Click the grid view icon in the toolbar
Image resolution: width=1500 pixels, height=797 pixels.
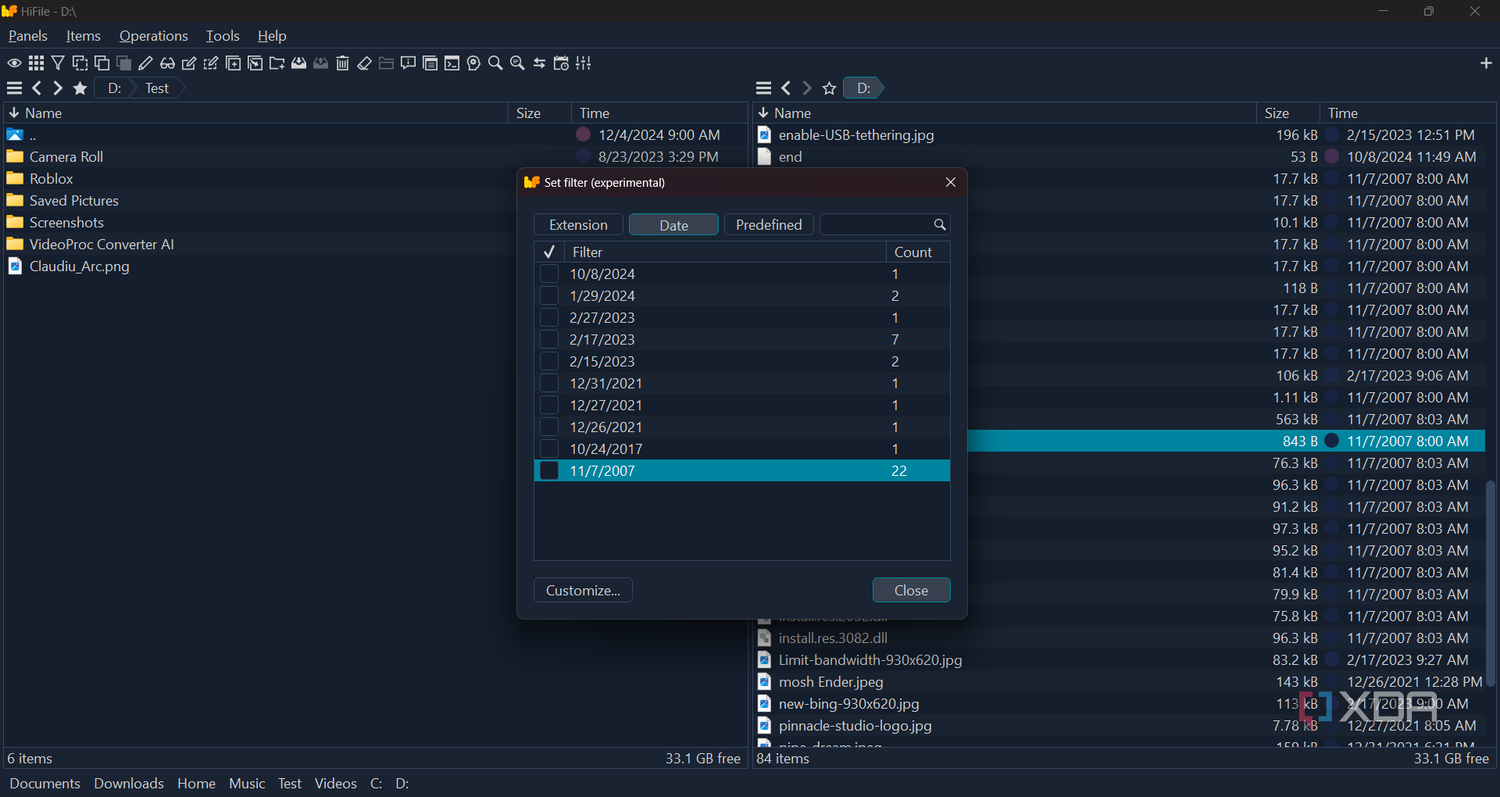[36, 63]
